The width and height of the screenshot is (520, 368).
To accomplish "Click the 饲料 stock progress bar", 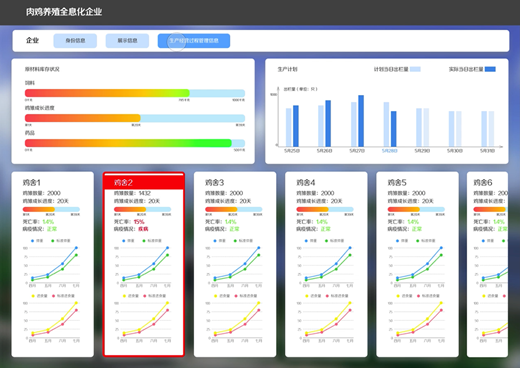I will pyautogui.click(x=135, y=93).
